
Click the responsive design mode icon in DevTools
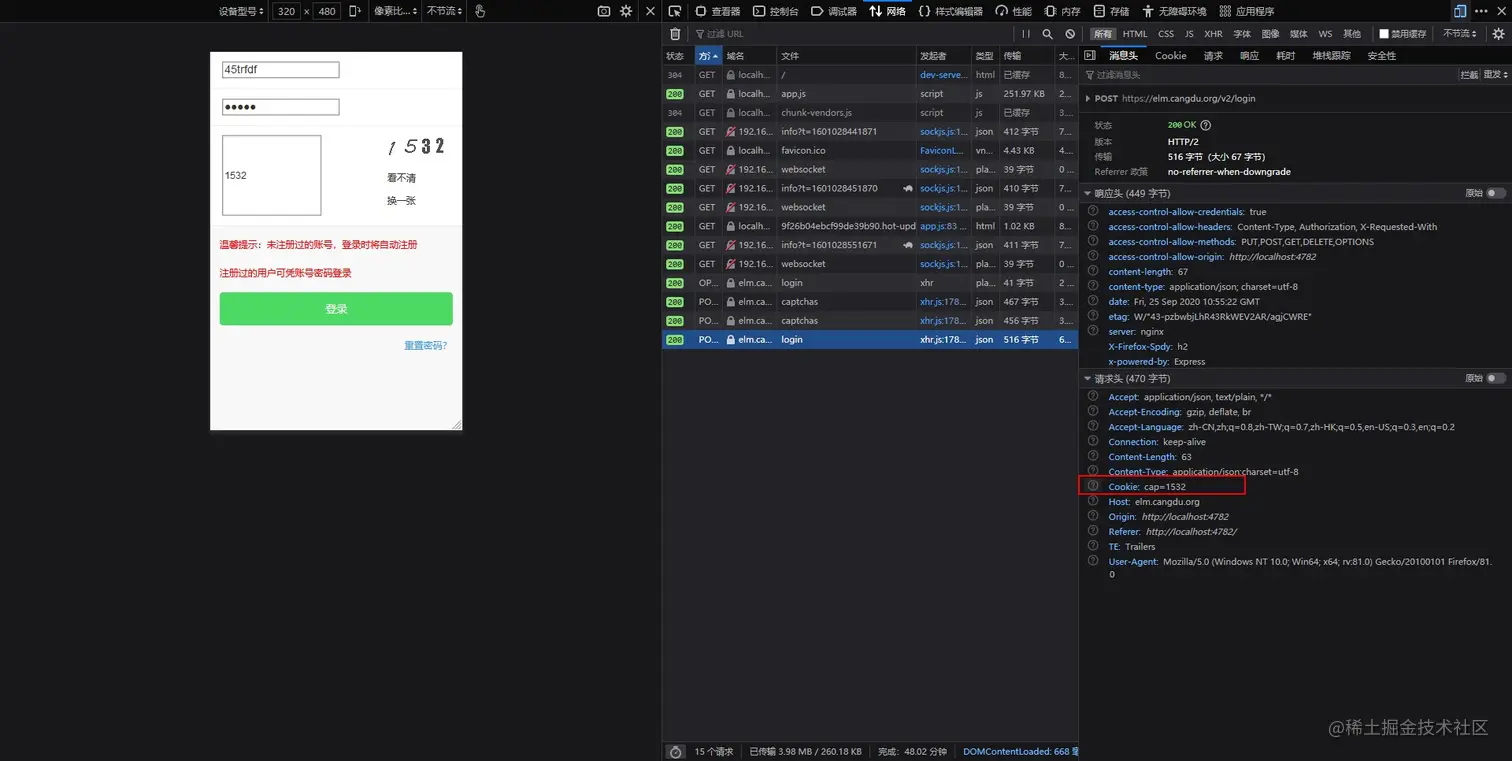(x=1460, y=11)
